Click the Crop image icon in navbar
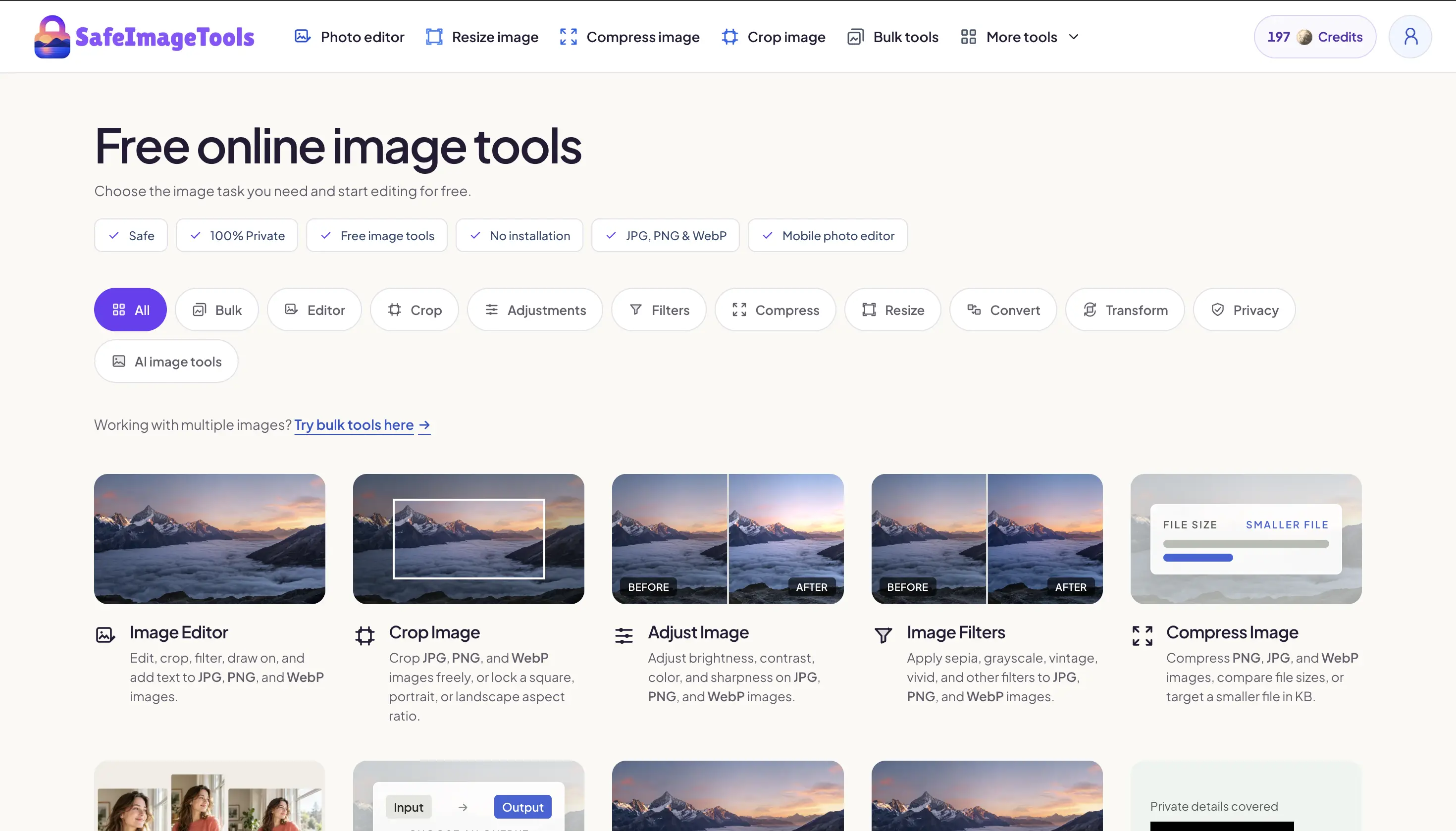Viewport: 1456px width, 831px height. (729, 37)
